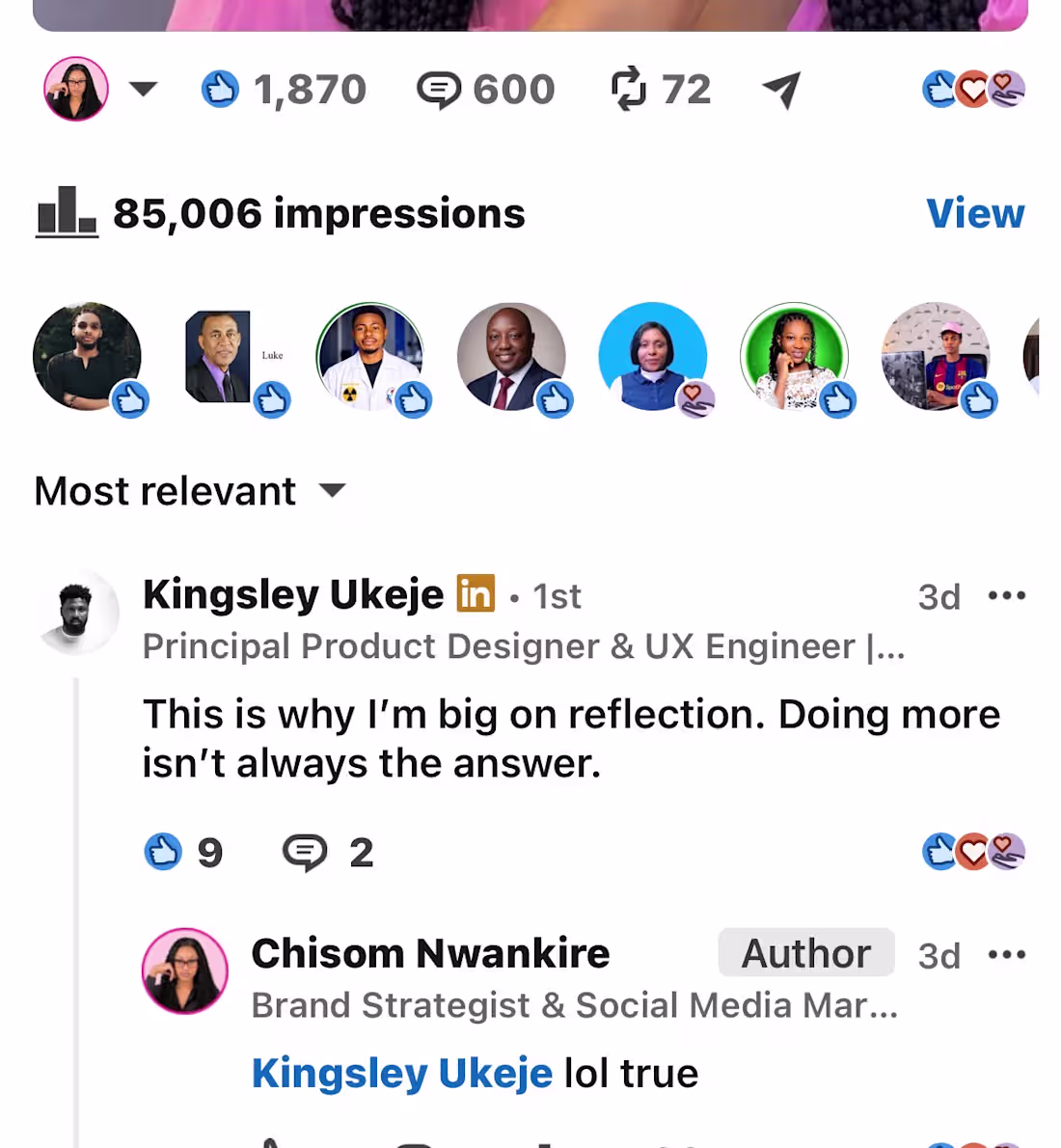Open the Most relevant sort dropdown
The width and height of the screenshot is (1061, 1148).
pos(190,490)
